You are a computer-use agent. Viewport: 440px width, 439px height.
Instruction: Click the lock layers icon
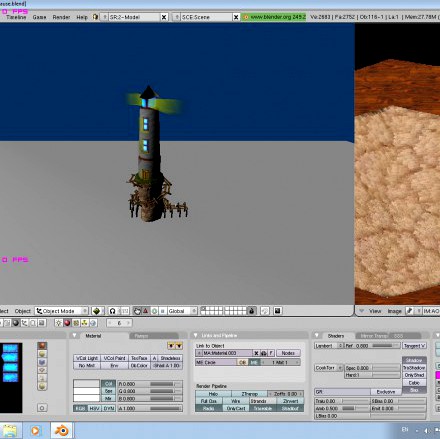(252, 311)
